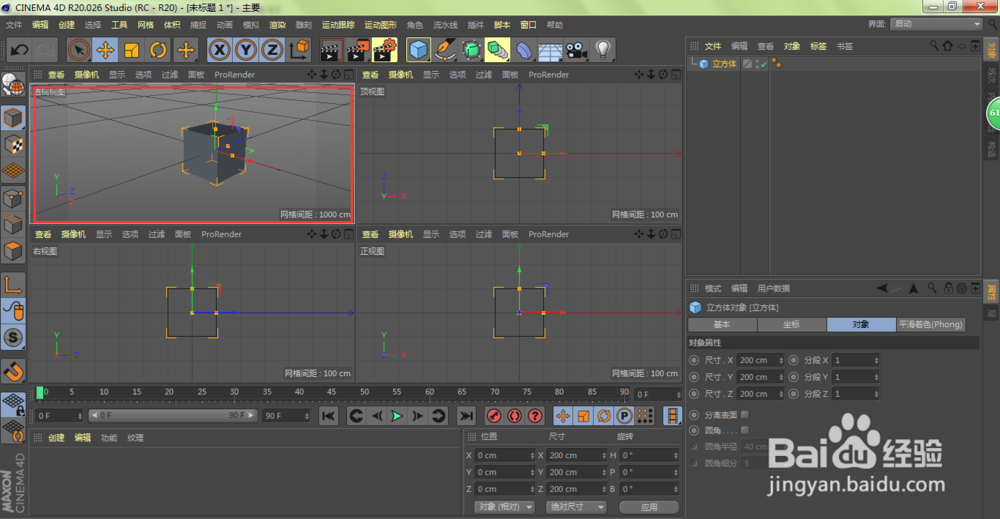The height and width of the screenshot is (519, 1000).
Task: Toggle Z axis lock
Action: [x=272, y=50]
